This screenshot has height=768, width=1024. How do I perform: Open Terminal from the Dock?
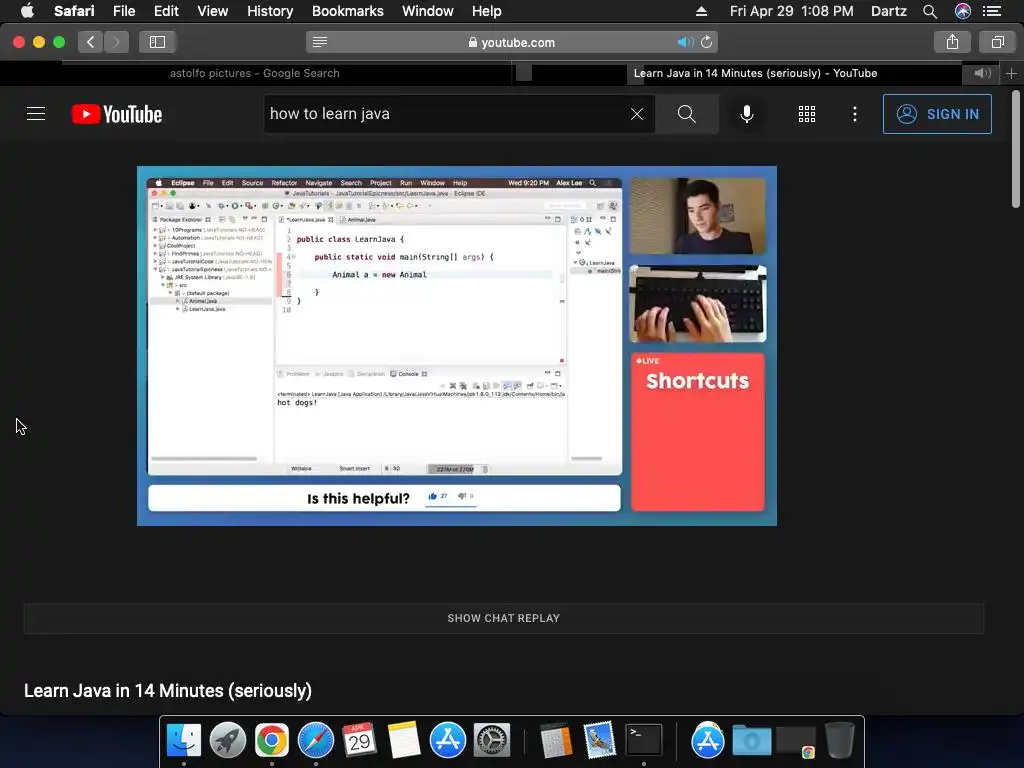point(644,741)
